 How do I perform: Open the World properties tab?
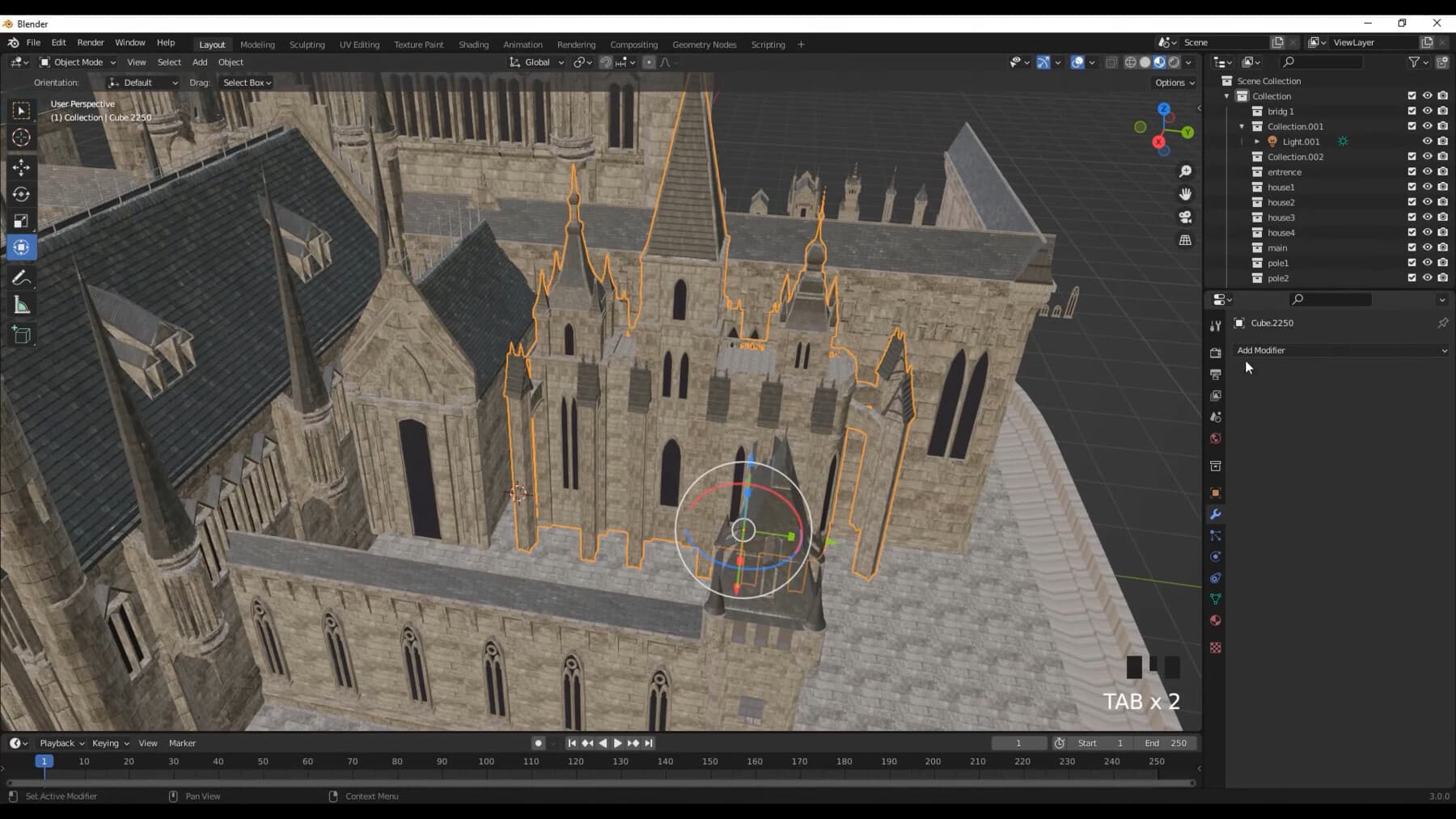[1215, 438]
